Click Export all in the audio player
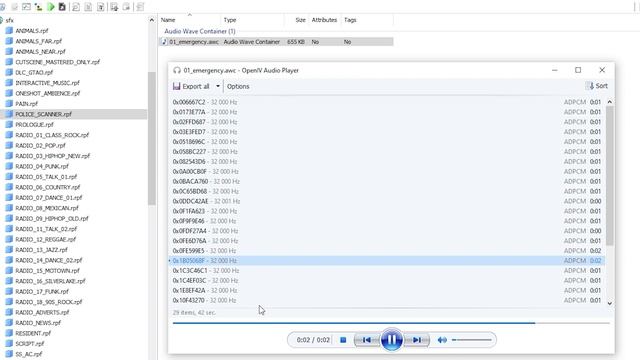 coord(191,86)
